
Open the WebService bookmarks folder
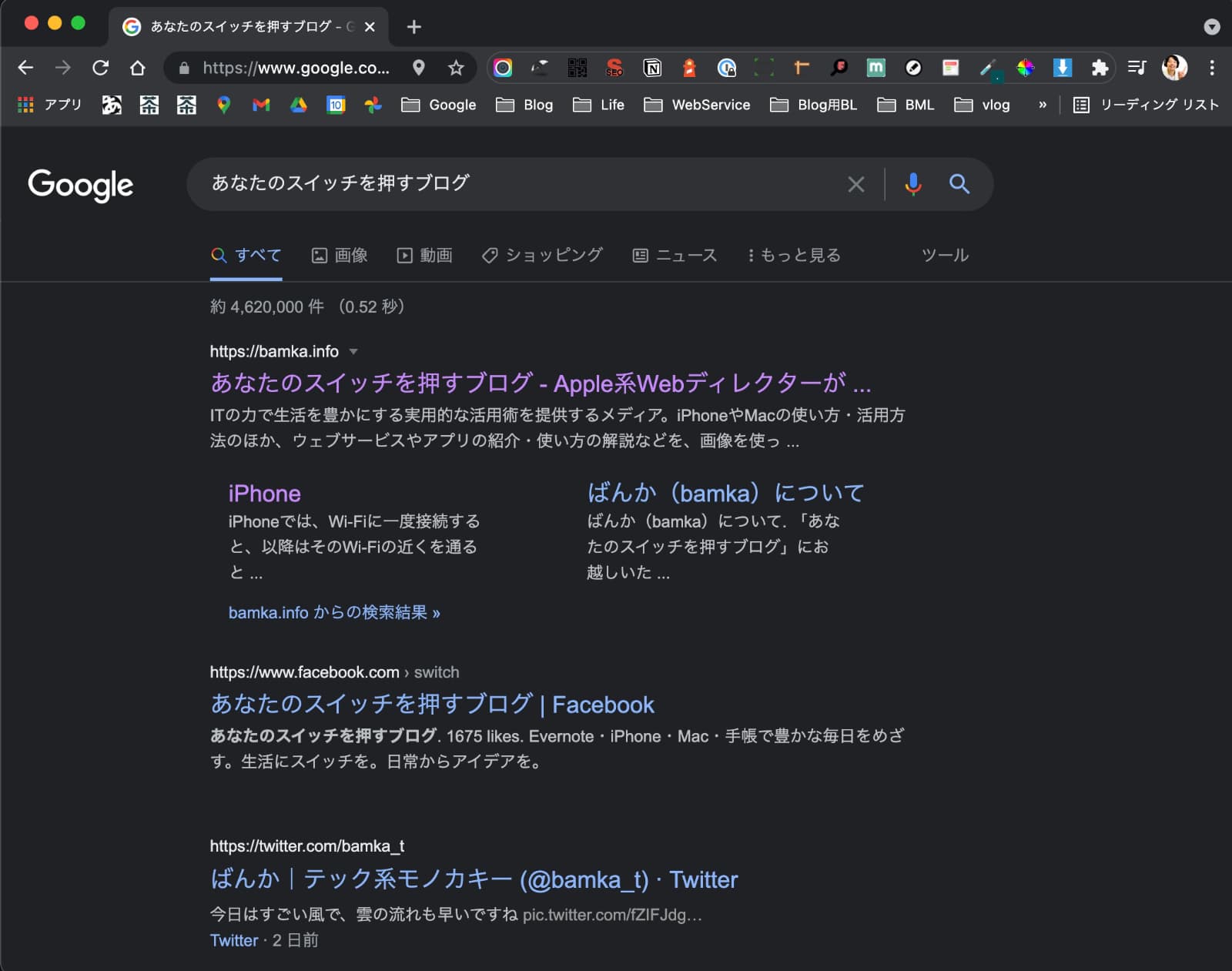[x=697, y=105]
